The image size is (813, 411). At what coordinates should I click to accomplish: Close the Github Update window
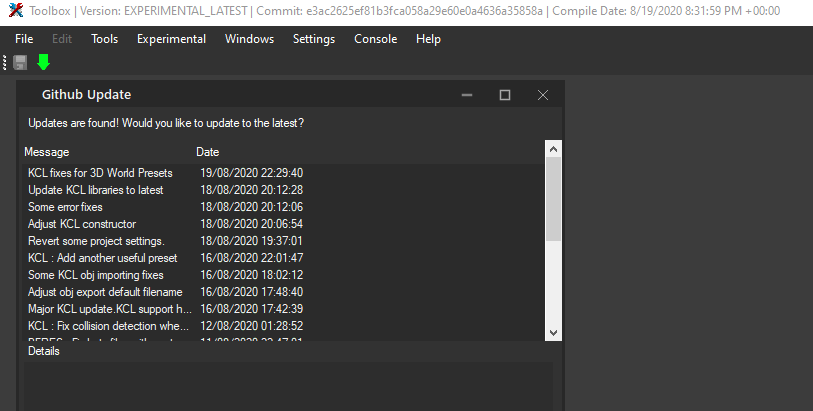pos(543,95)
